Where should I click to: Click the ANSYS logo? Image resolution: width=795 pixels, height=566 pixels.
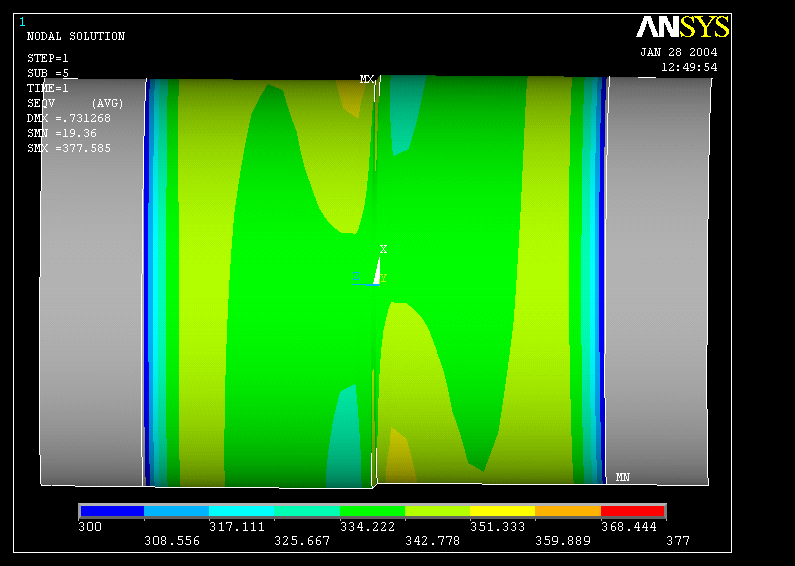tap(682, 27)
